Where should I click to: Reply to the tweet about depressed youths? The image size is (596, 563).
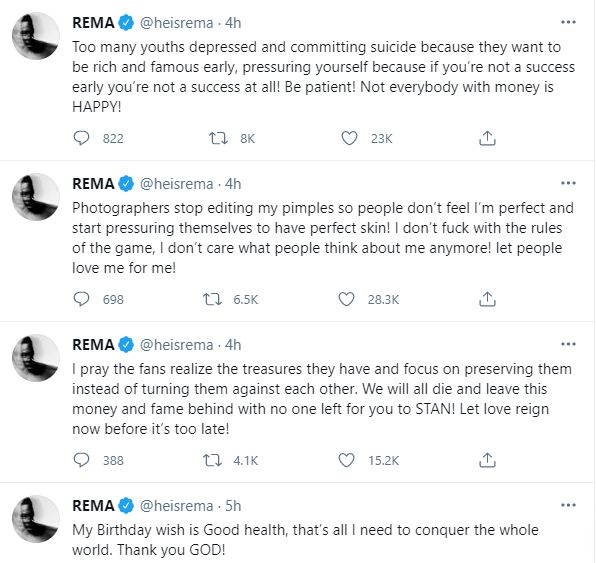pos(81,138)
